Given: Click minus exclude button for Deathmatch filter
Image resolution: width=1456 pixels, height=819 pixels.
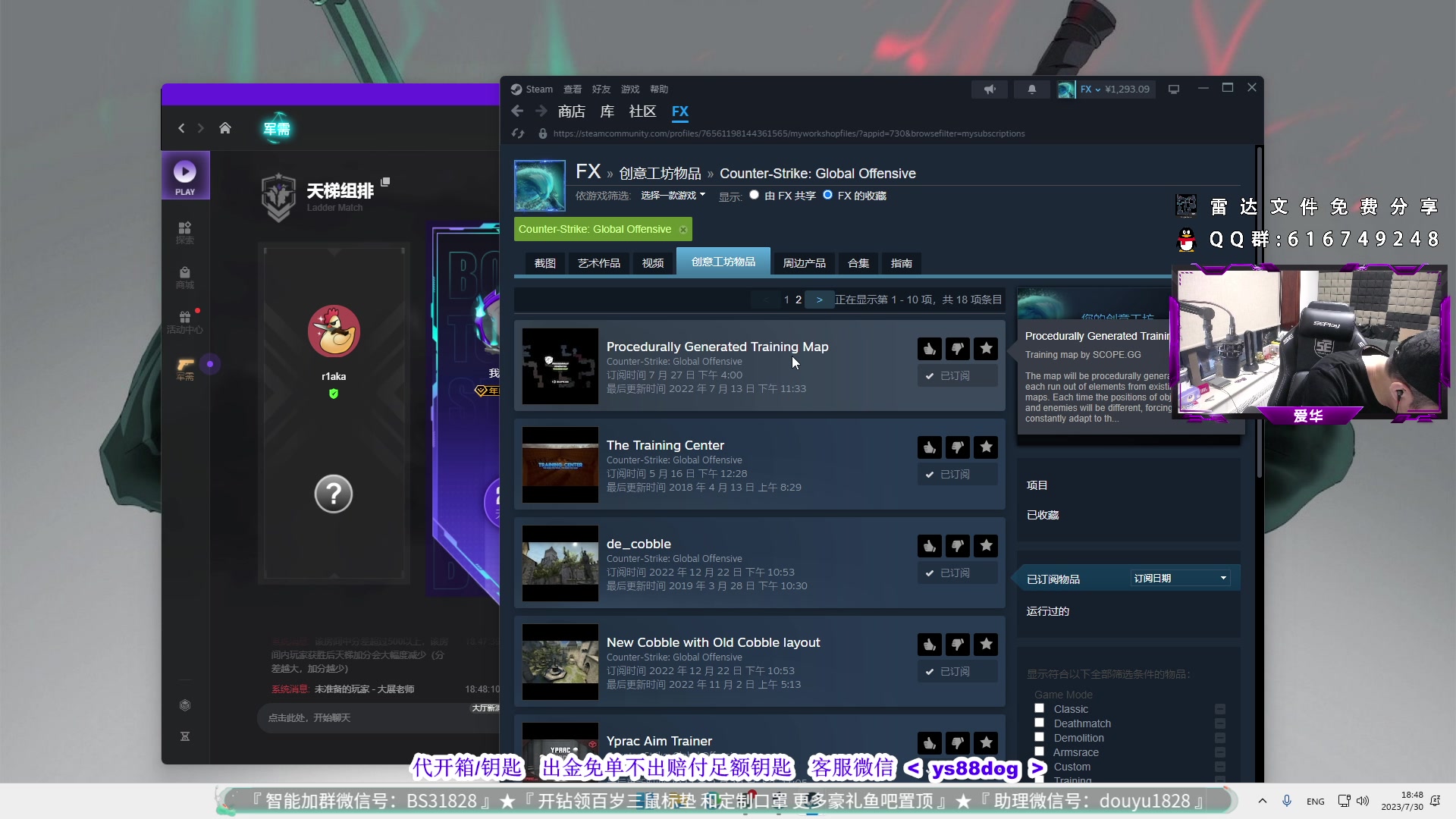Looking at the screenshot, I should [x=1220, y=723].
